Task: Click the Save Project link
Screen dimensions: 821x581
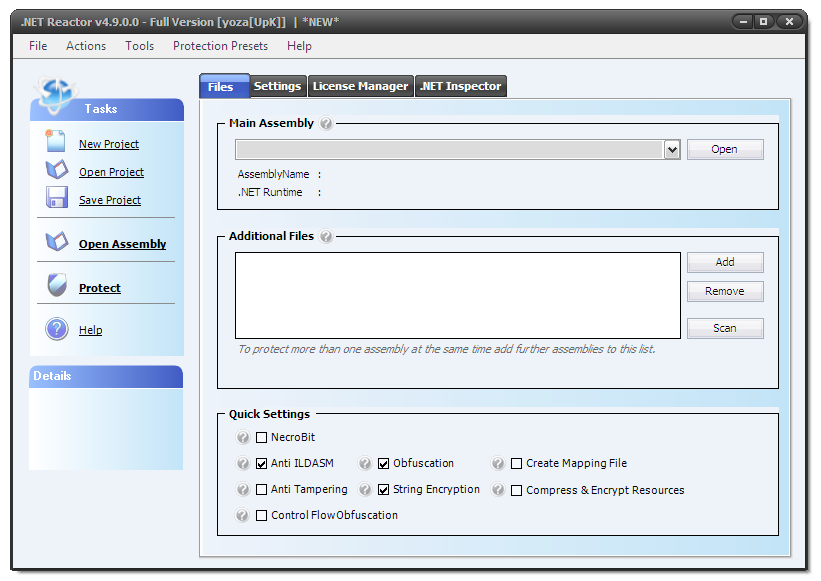Action: [x=110, y=200]
